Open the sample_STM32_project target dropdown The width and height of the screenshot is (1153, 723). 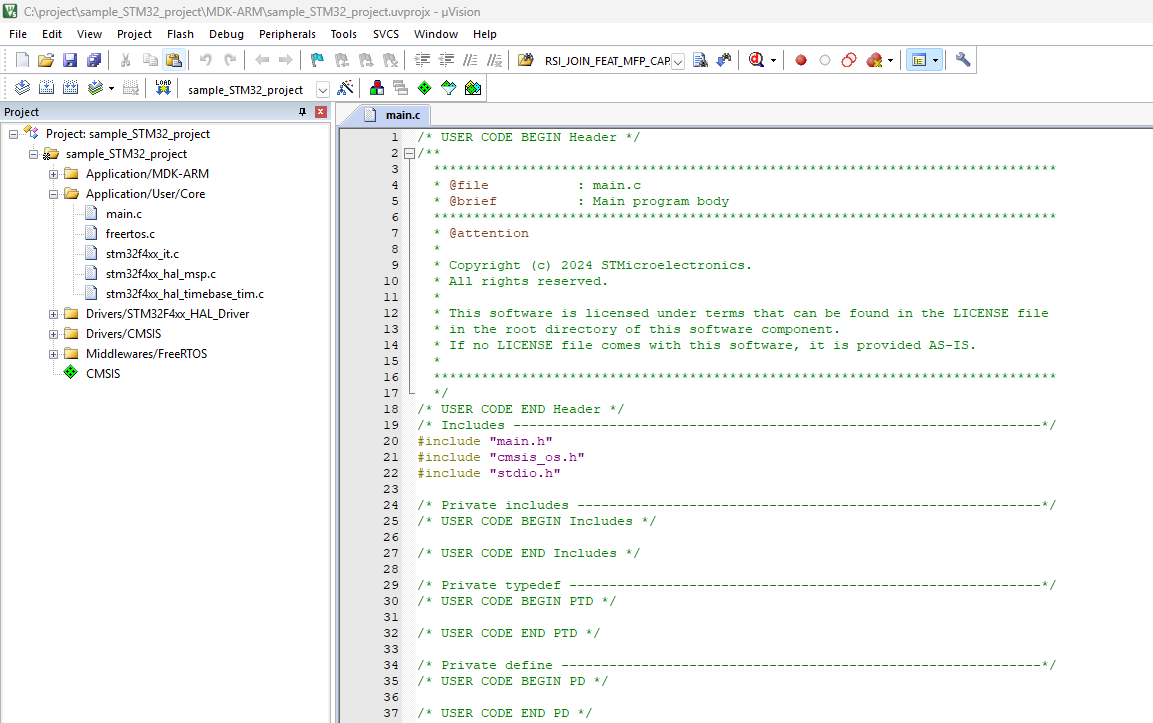pos(322,90)
